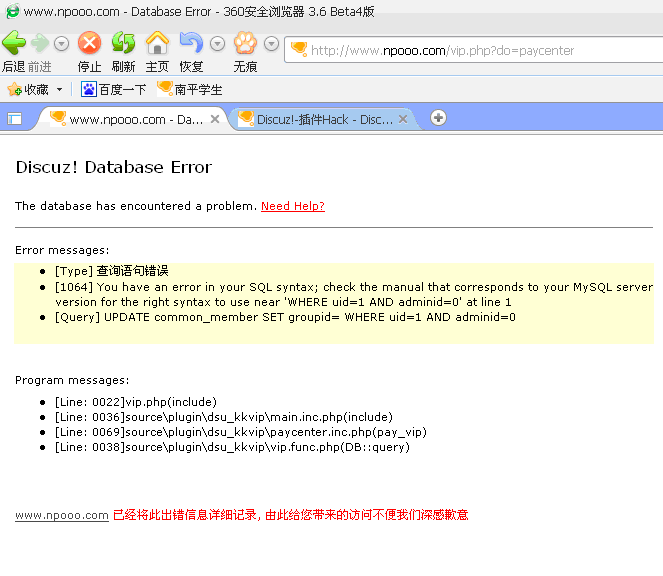Click the green Back arrow button
663x576 pixels.
14,43
